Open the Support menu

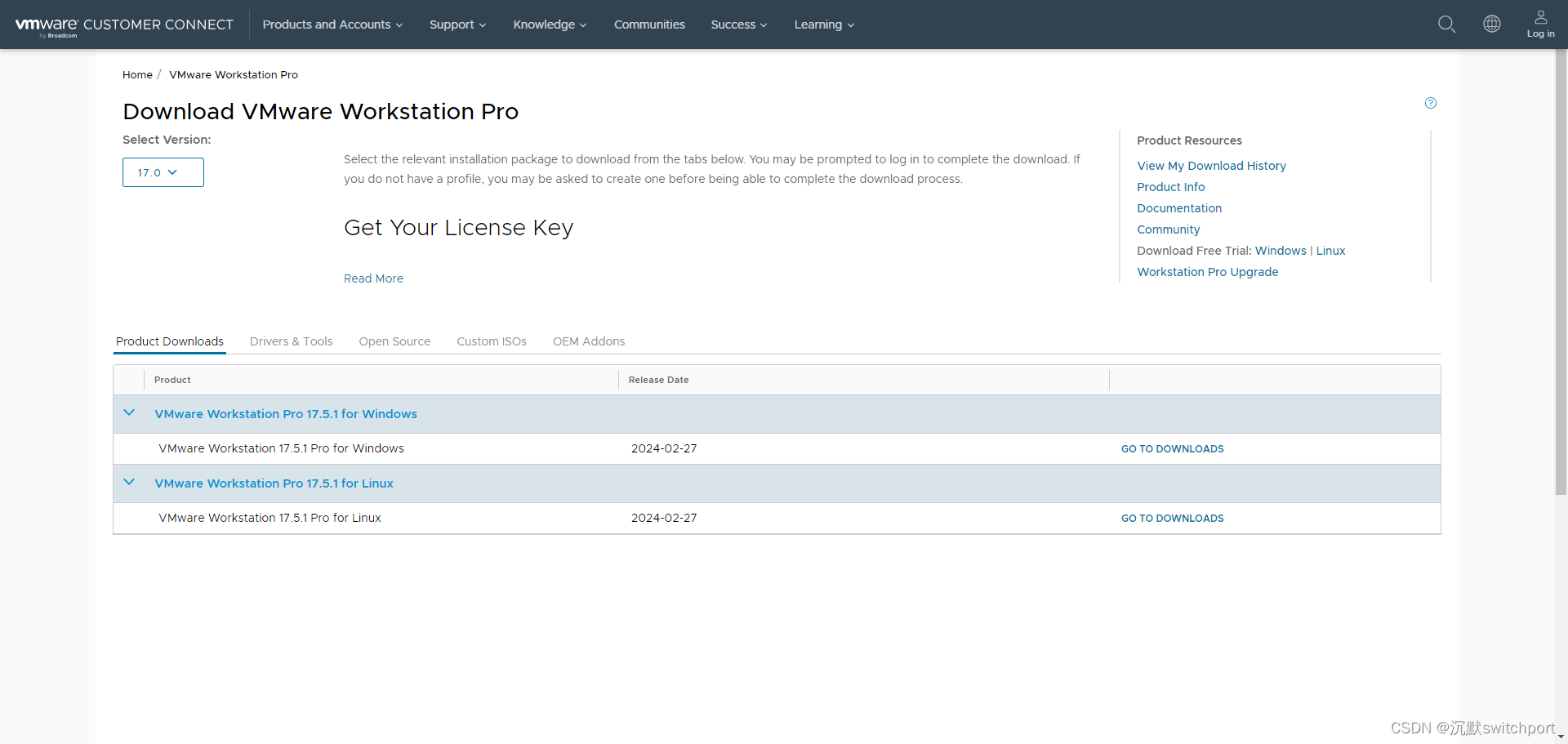pyautogui.click(x=457, y=25)
